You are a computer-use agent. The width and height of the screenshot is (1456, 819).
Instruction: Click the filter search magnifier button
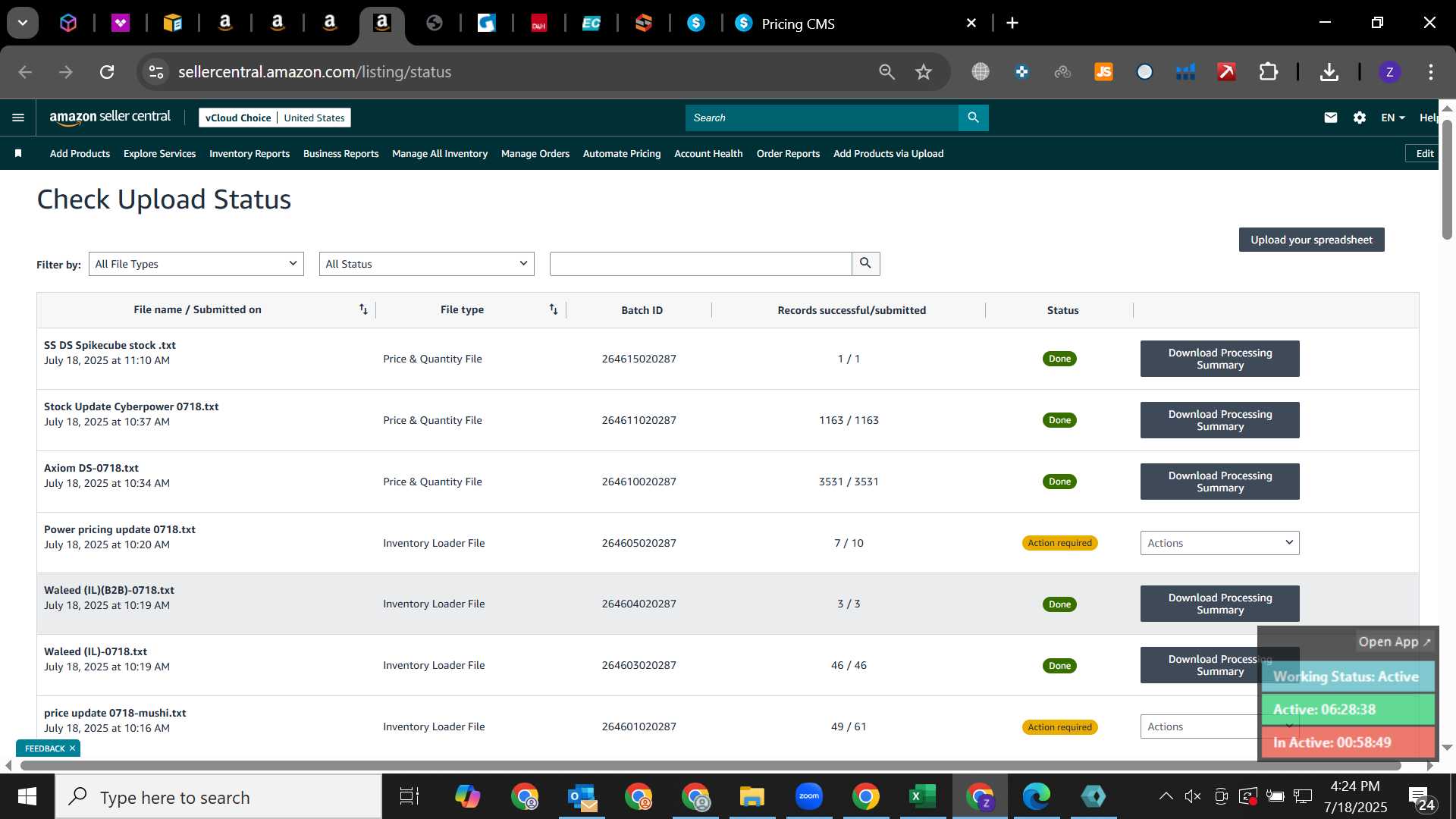coord(865,263)
